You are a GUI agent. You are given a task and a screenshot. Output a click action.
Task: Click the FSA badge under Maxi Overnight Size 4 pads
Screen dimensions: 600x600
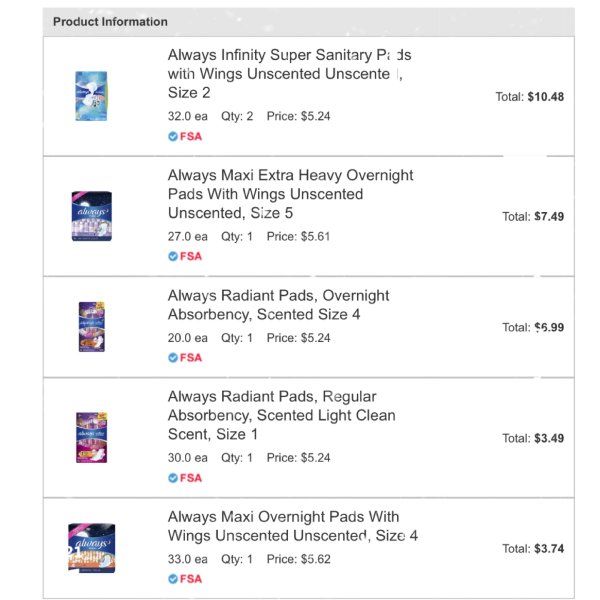[185, 579]
